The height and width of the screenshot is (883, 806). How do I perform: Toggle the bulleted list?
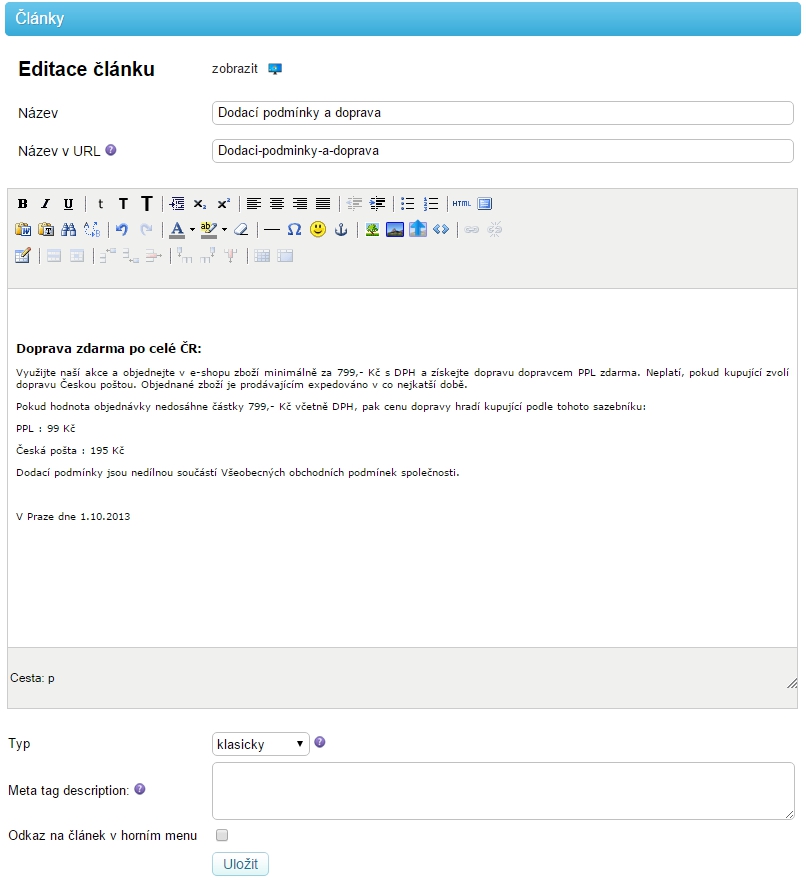[408, 204]
